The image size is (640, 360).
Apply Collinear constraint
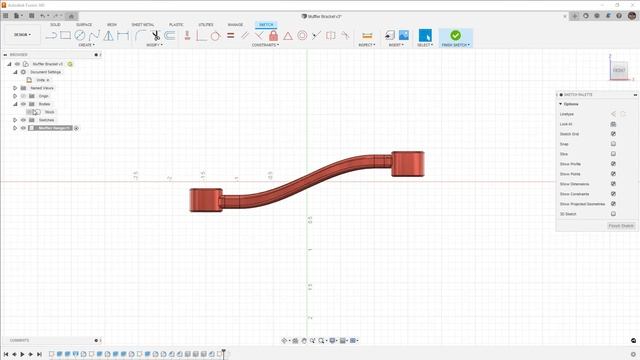[x=316, y=36]
